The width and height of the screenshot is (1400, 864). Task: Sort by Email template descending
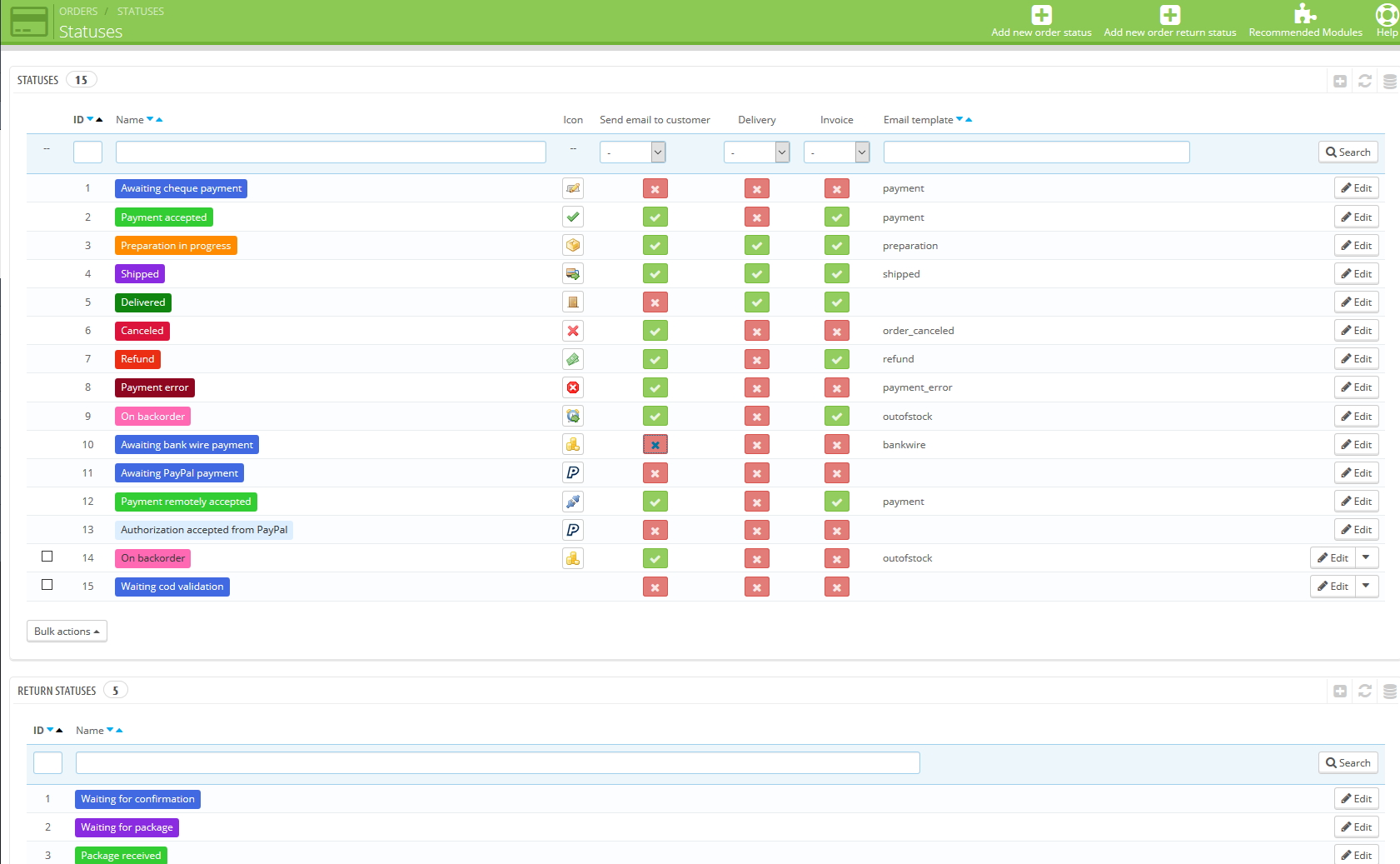pyautogui.click(x=959, y=119)
